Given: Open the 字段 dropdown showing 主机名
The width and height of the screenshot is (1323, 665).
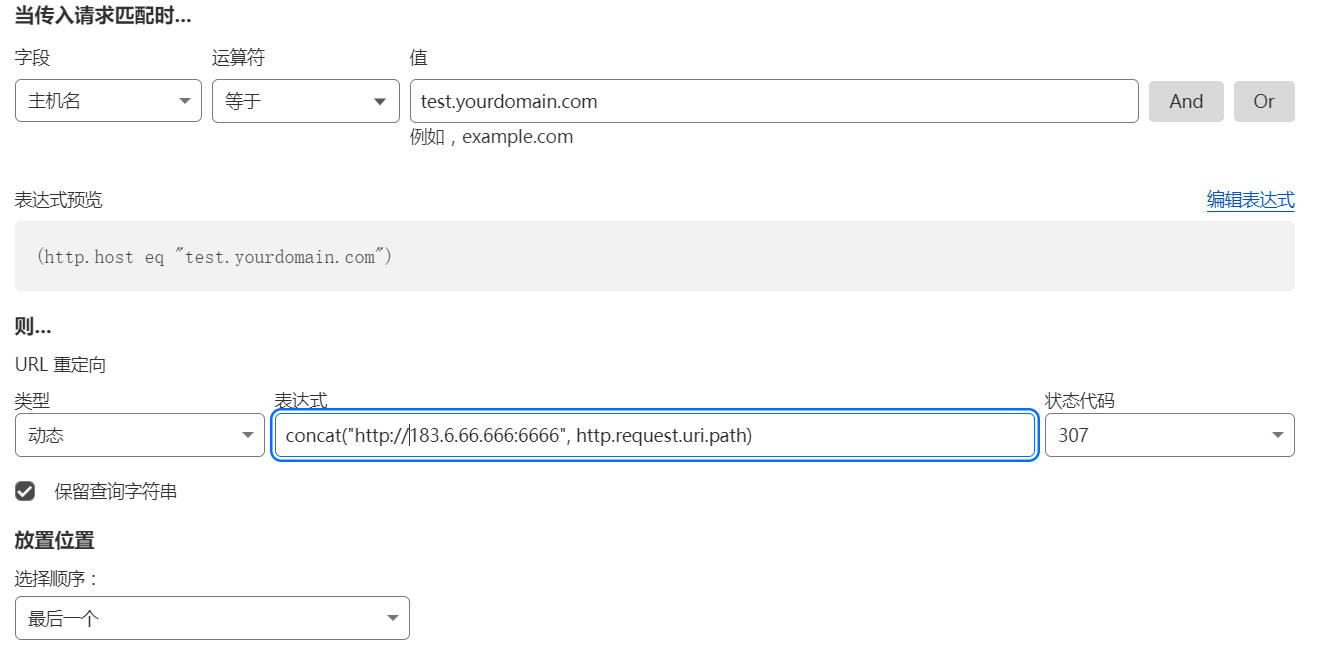Looking at the screenshot, I should pos(100,101).
